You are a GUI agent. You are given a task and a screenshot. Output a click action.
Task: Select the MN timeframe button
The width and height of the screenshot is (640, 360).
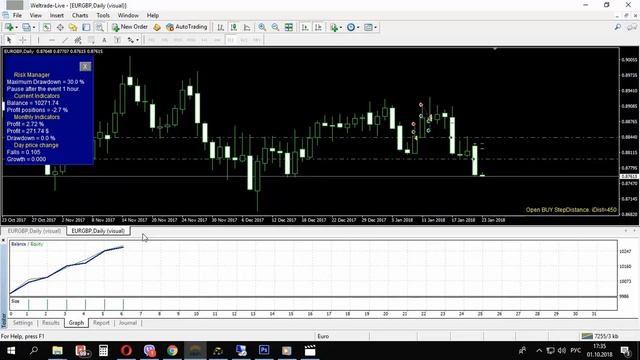pos(257,40)
